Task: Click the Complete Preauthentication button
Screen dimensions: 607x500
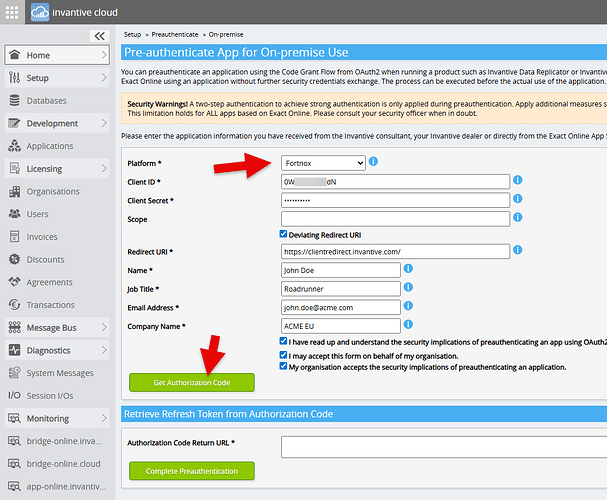Action: 191,470
